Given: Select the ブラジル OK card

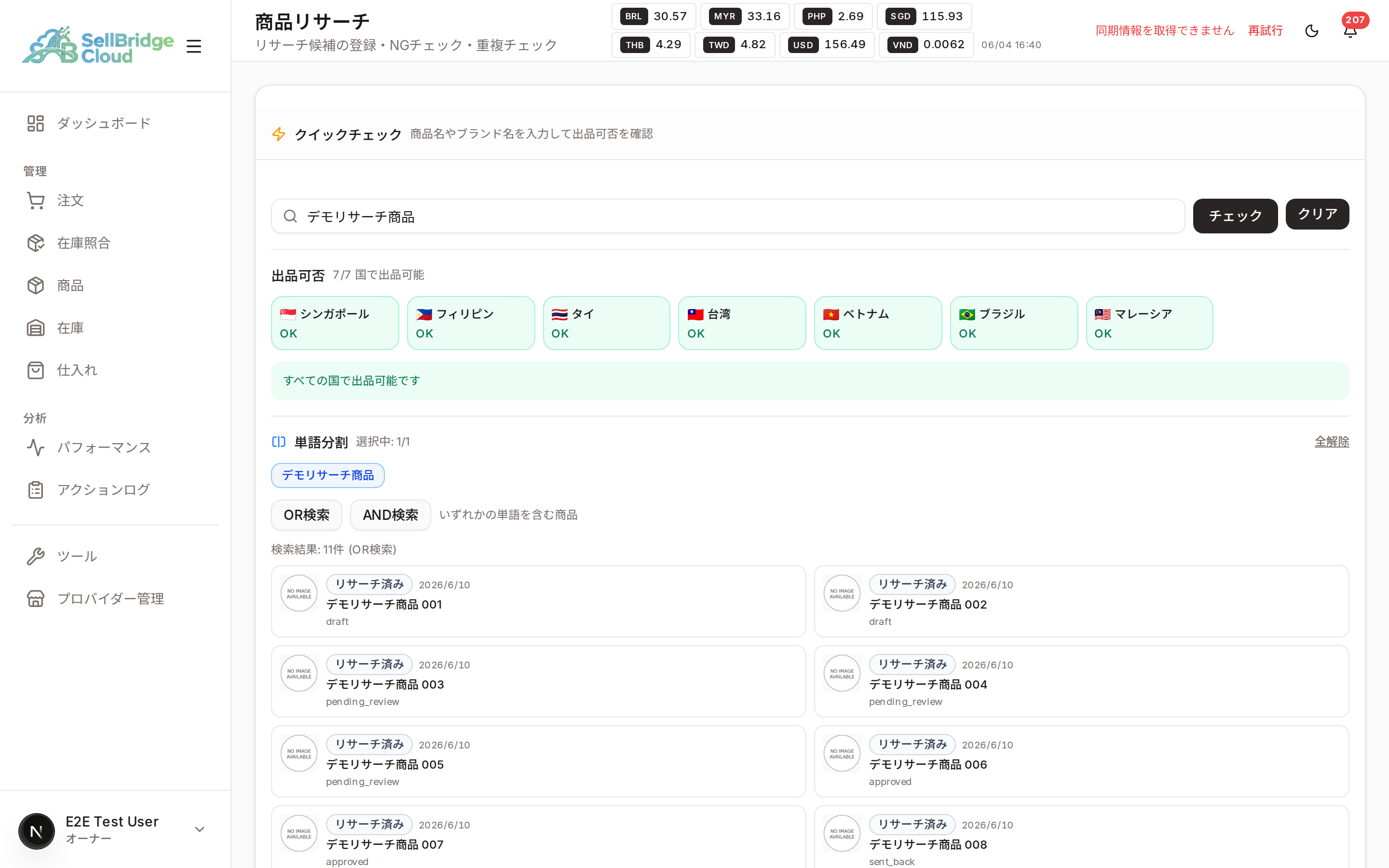Looking at the screenshot, I should 1014,323.
